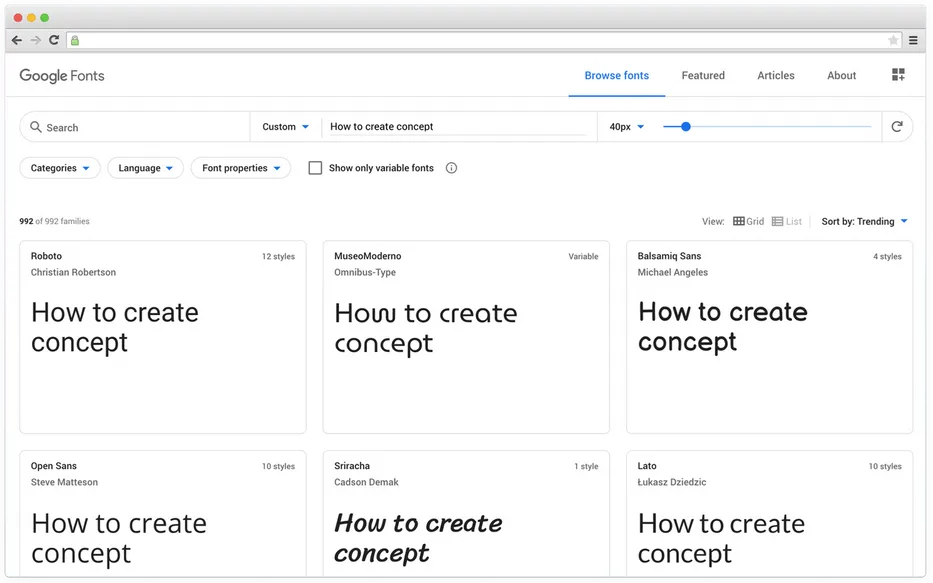Reload the page with the browser refresh icon

(54, 40)
